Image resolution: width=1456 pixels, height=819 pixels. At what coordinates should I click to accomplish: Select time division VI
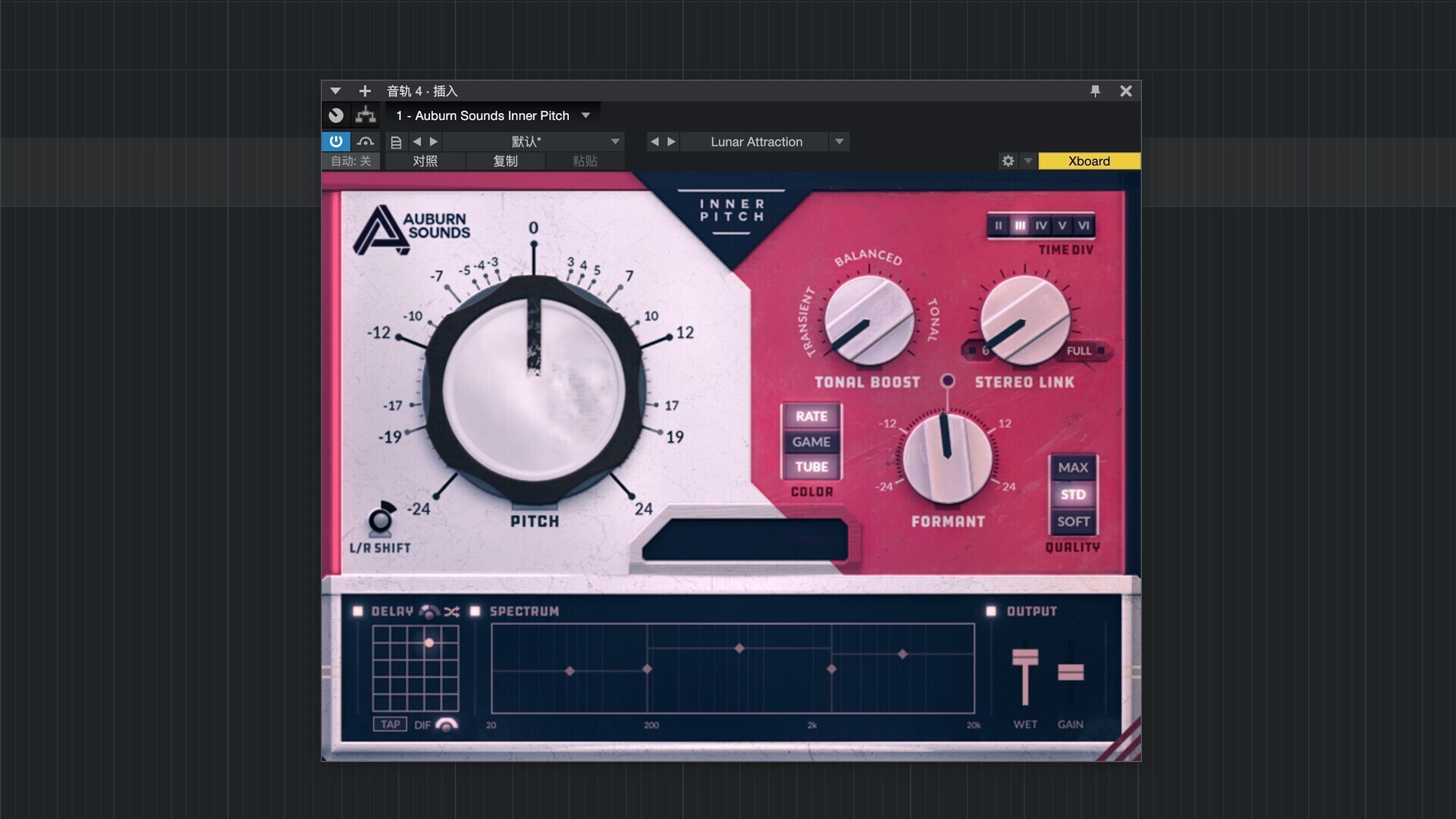point(1084,225)
